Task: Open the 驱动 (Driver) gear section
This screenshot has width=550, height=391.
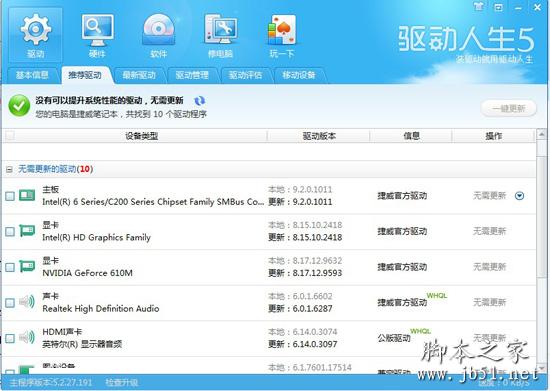Action: pos(35,35)
